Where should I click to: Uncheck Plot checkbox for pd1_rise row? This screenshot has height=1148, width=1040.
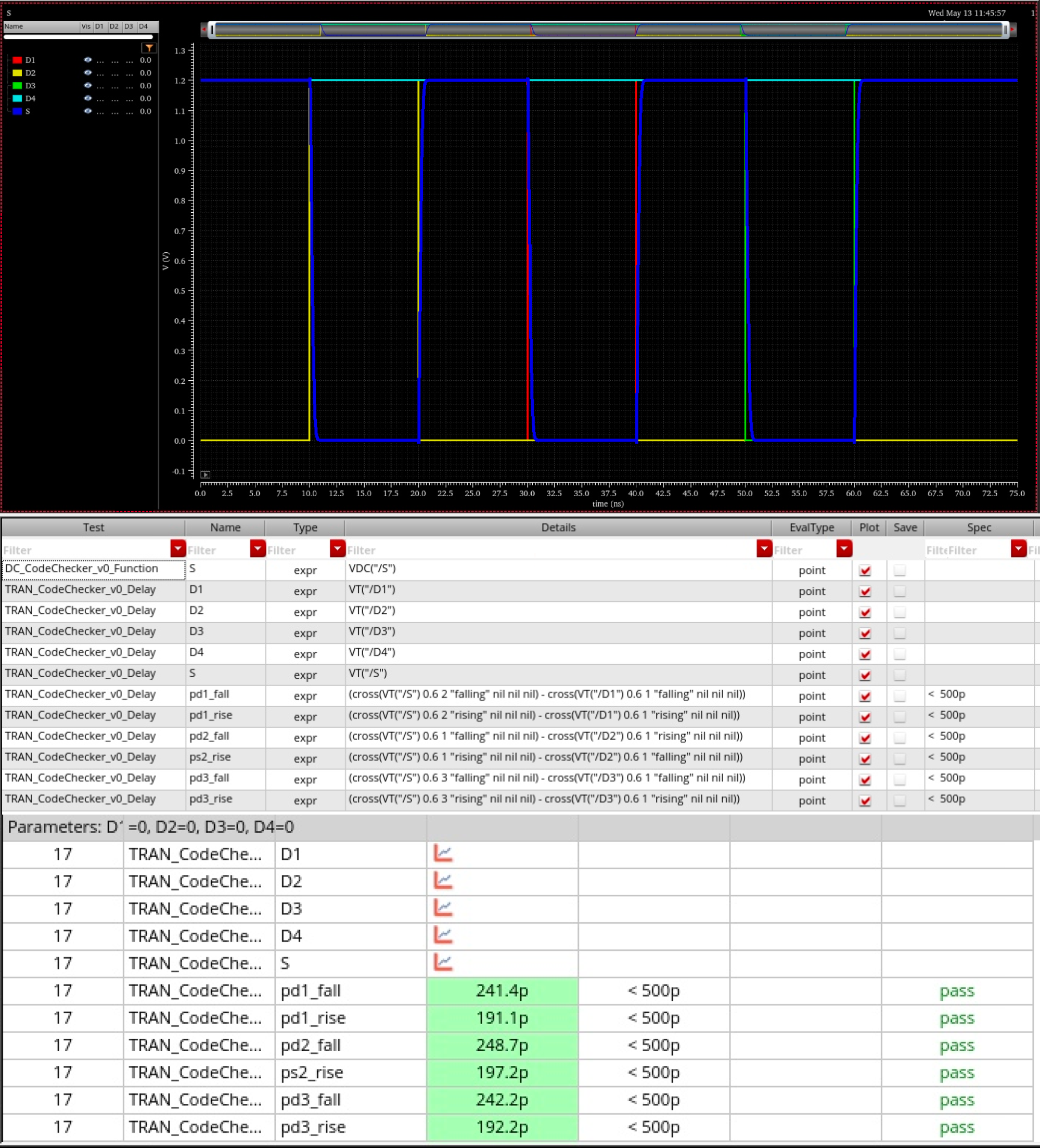[865, 717]
